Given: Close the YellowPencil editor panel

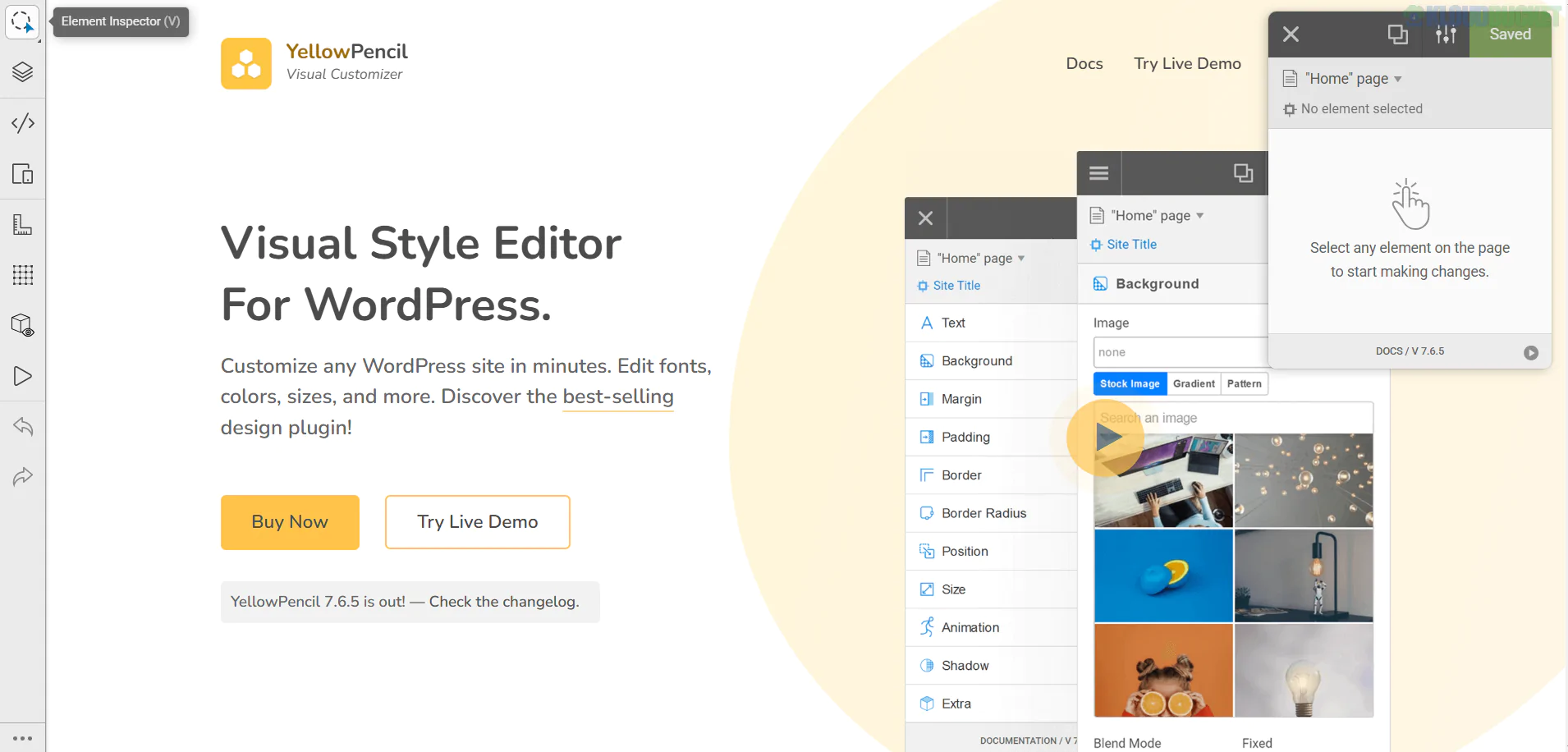Looking at the screenshot, I should [x=1291, y=34].
